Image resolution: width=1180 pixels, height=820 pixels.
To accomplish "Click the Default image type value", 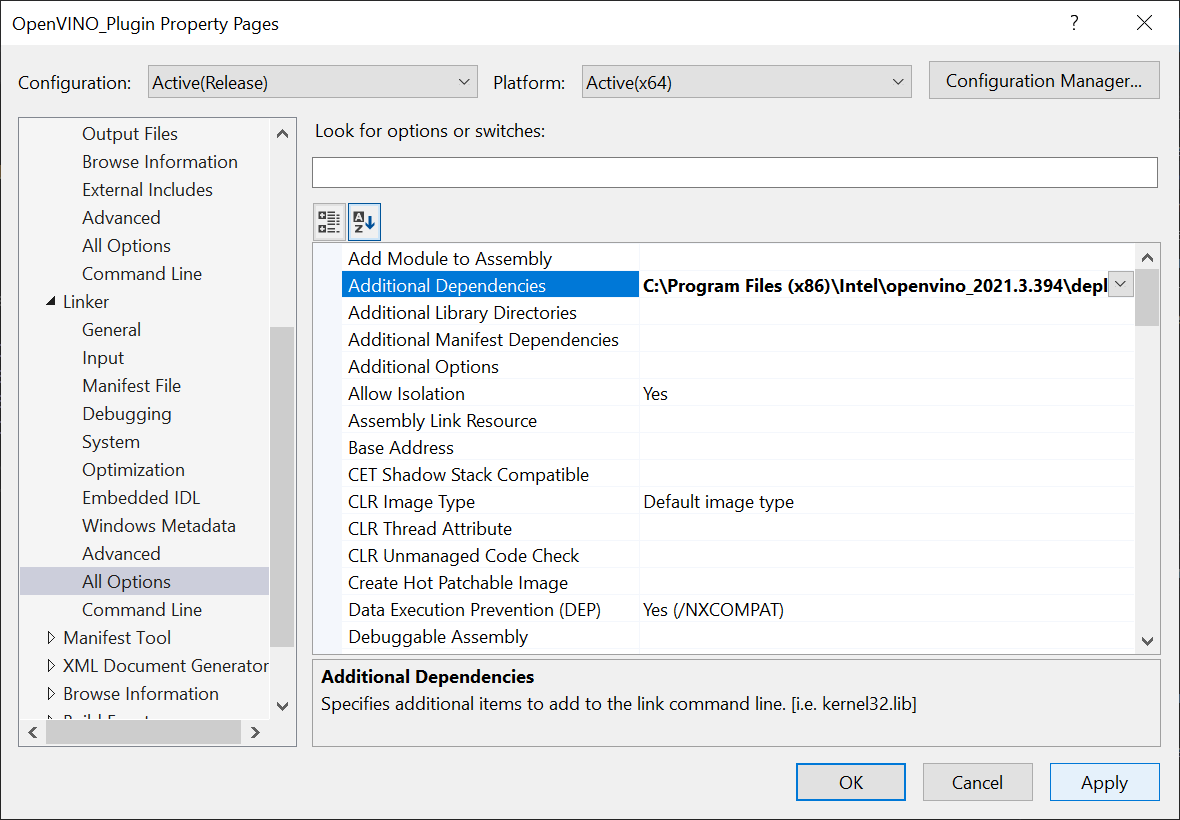I will (x=718, y=502).
